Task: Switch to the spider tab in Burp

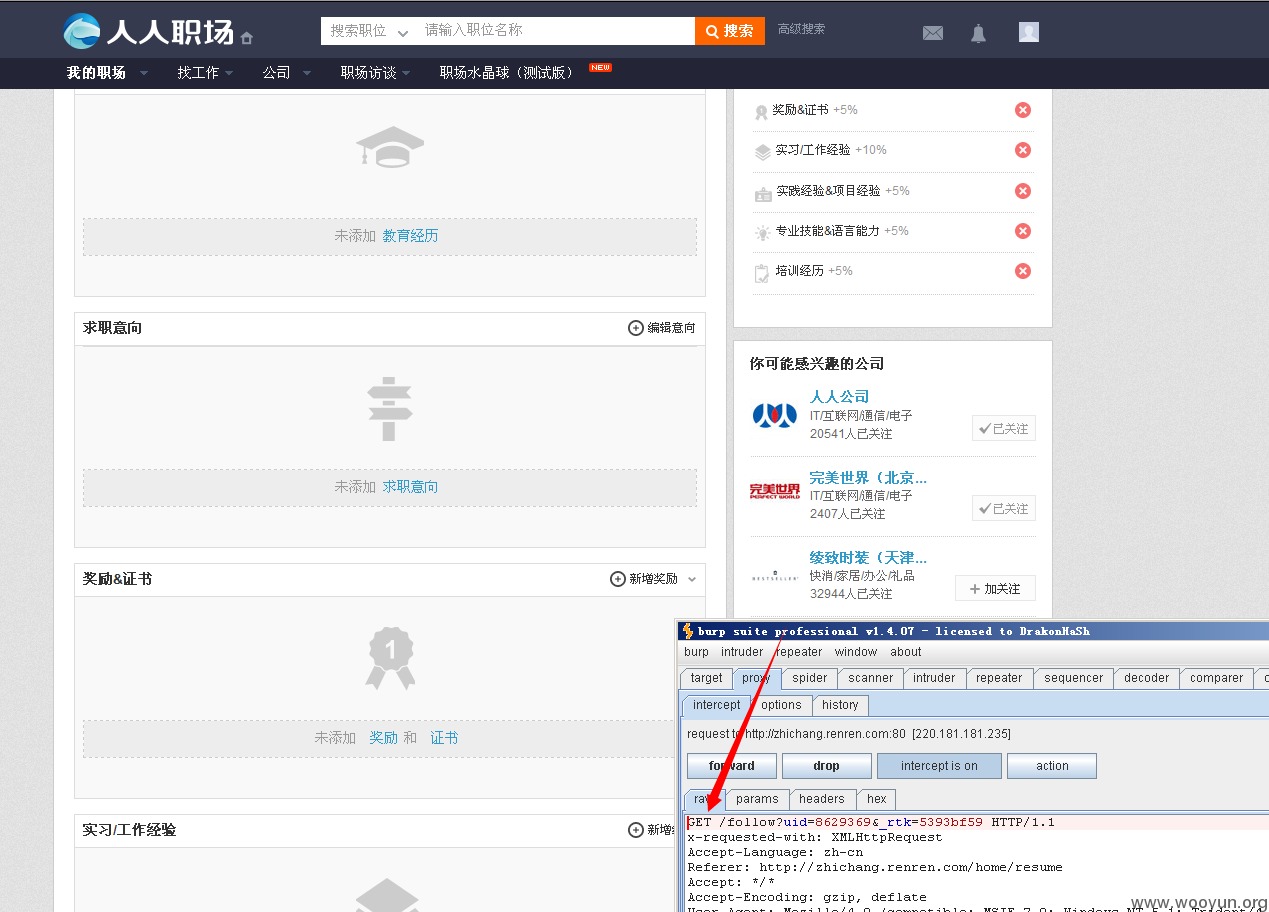Action: coord(810,678)
